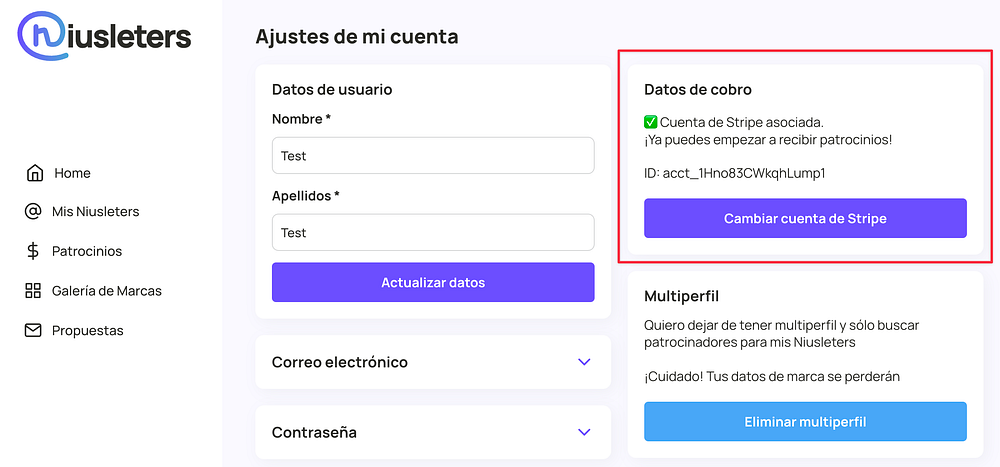
Task: Click the green Stripe checkmark icon
Action: pos(651,122)
